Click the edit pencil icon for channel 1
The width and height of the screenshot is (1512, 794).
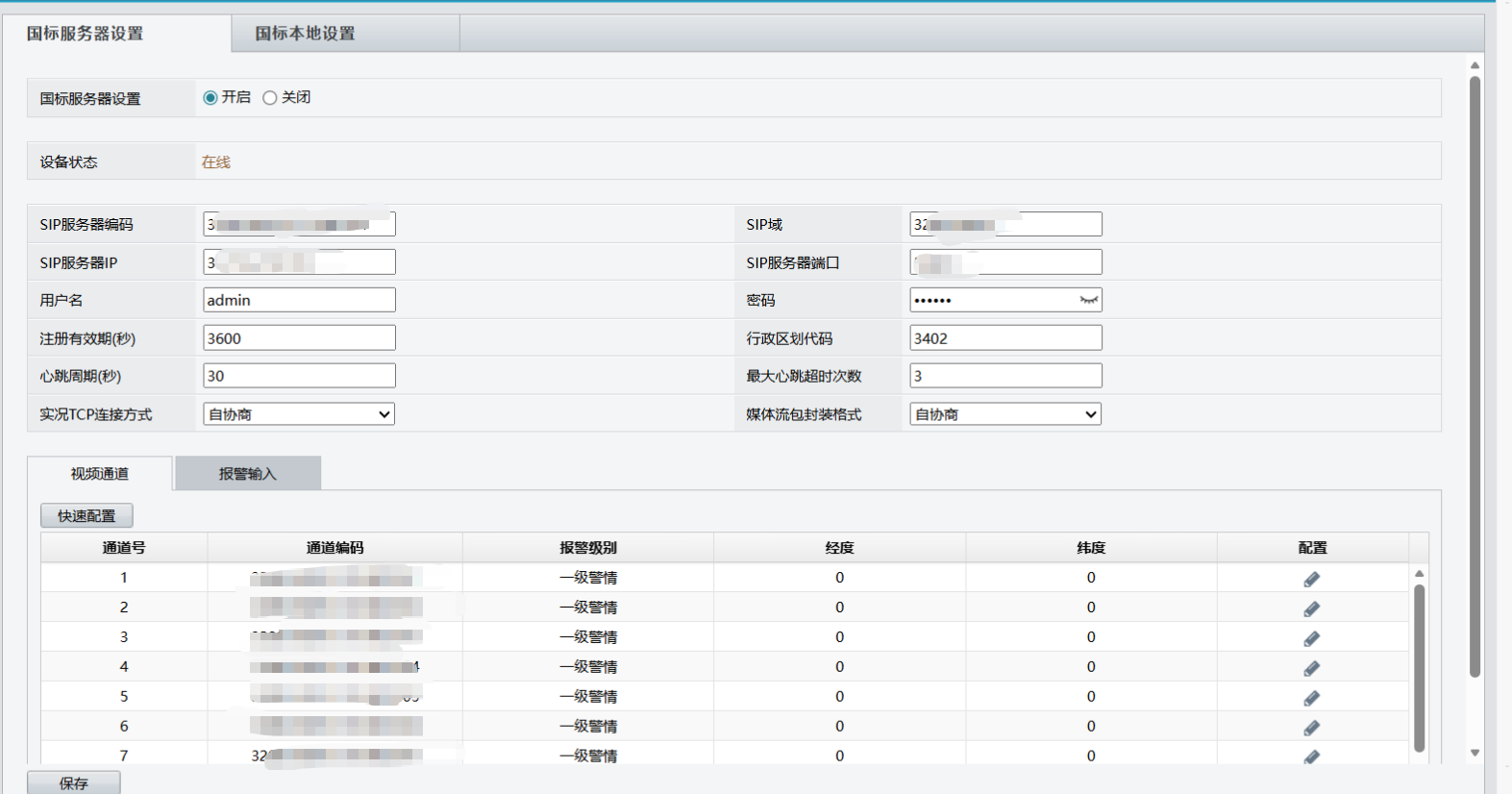1311,579
